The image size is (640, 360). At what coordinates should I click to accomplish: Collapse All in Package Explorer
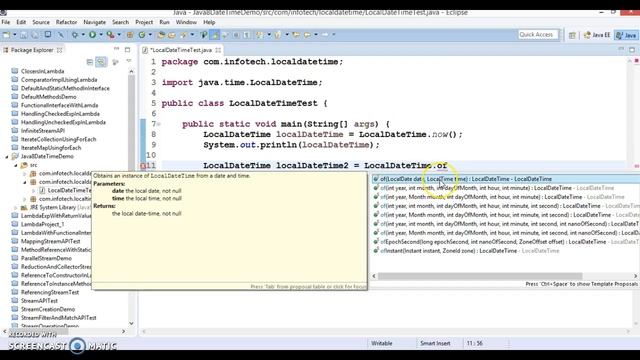(90, 62)
